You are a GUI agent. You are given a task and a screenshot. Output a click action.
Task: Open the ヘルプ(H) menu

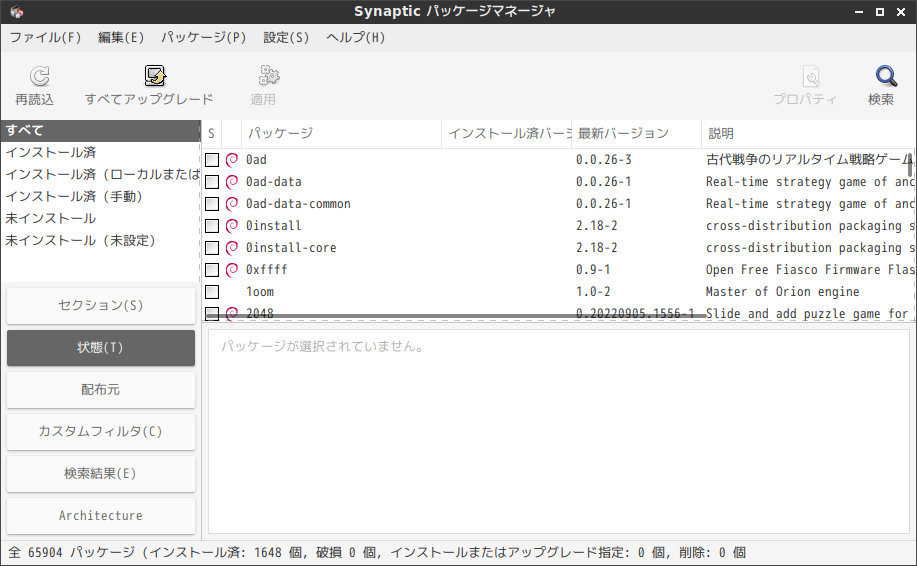(x=356, y=37)
